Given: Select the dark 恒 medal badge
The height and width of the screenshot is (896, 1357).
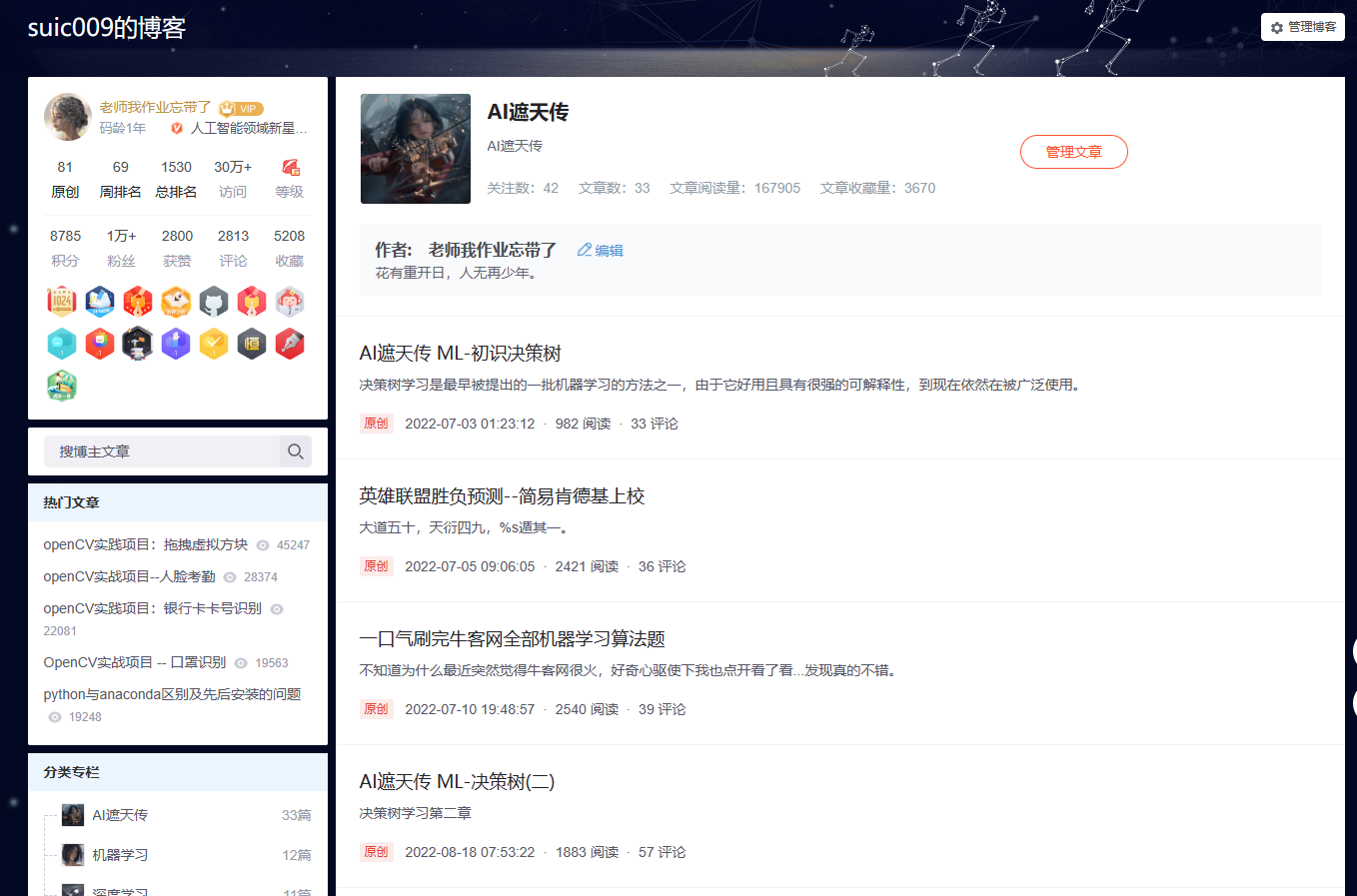Looking at the screenshot, I should pos(252,343).
